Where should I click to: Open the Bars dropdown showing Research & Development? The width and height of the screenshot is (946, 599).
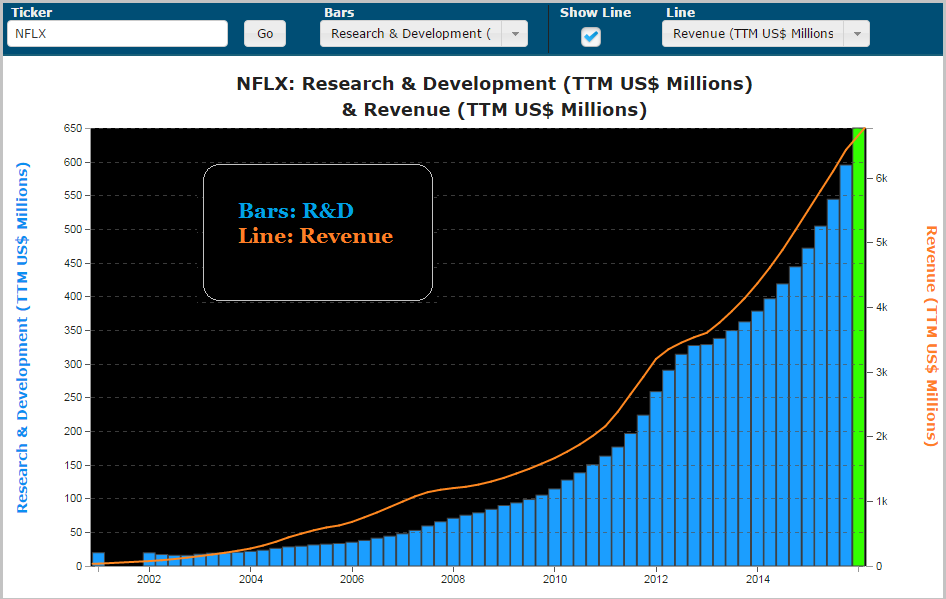pos(424,34)
